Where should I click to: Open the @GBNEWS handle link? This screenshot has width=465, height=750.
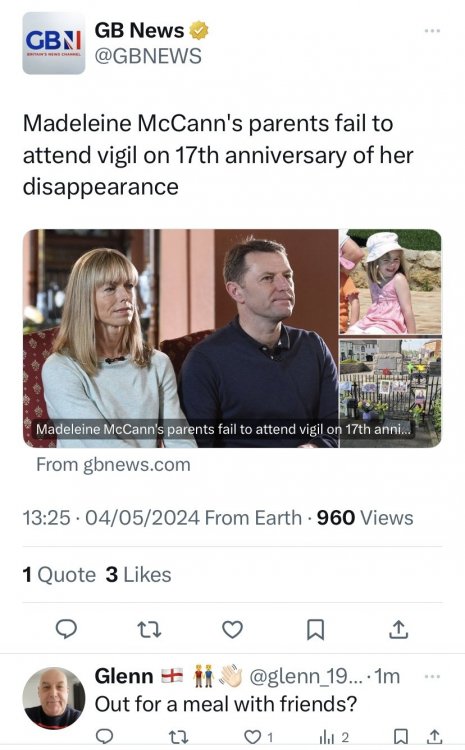[148, 56]
